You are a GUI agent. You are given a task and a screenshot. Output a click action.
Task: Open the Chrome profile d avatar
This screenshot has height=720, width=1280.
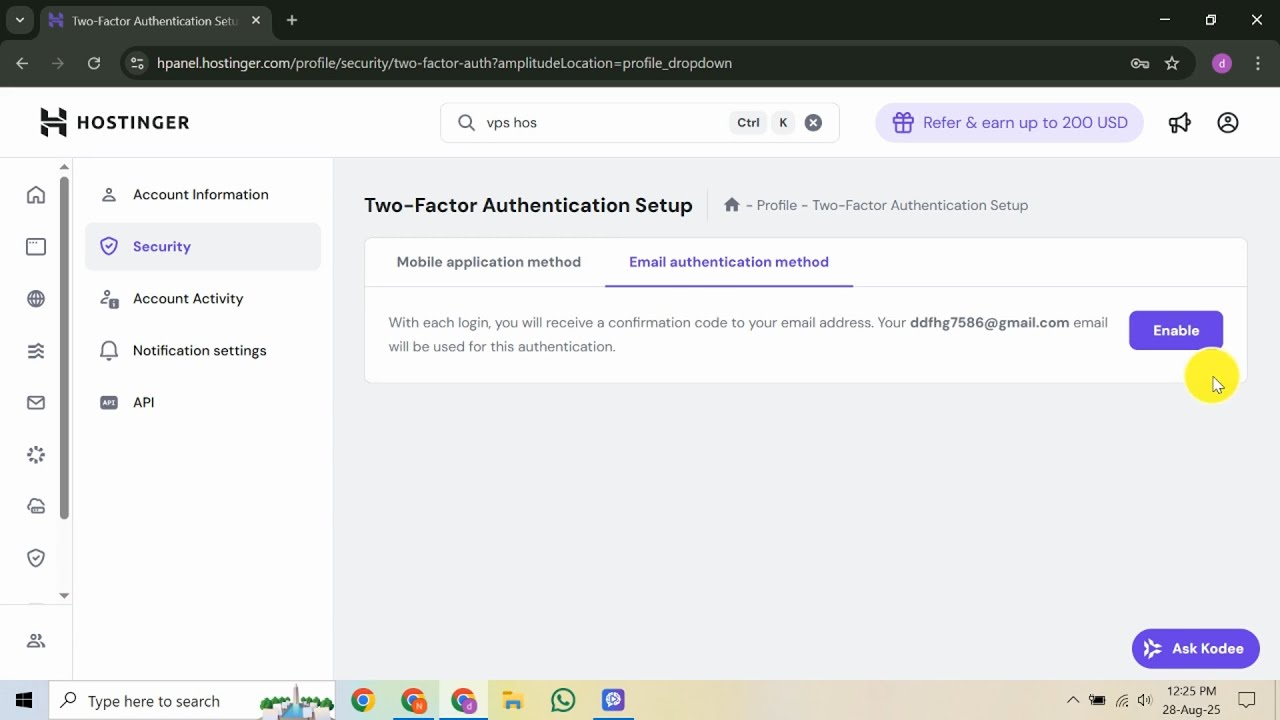pos(1222,63)
